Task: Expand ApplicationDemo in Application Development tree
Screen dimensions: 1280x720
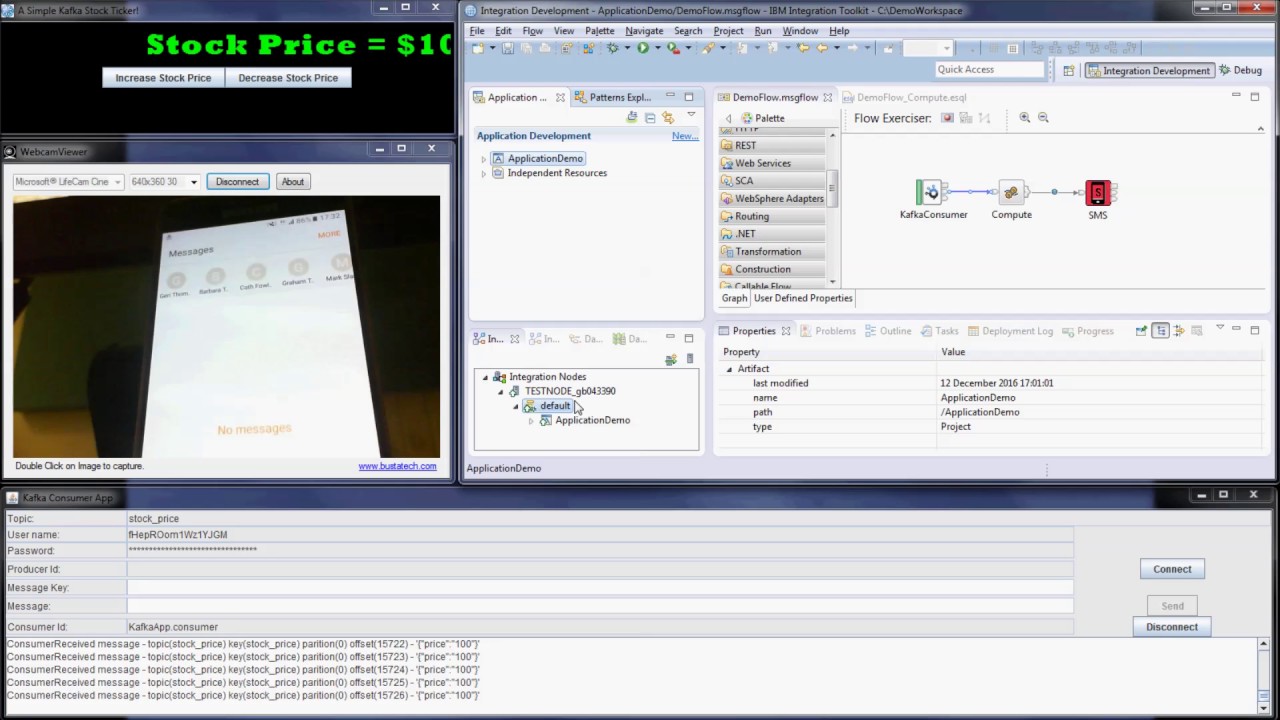Action: (x=484, y=159)
